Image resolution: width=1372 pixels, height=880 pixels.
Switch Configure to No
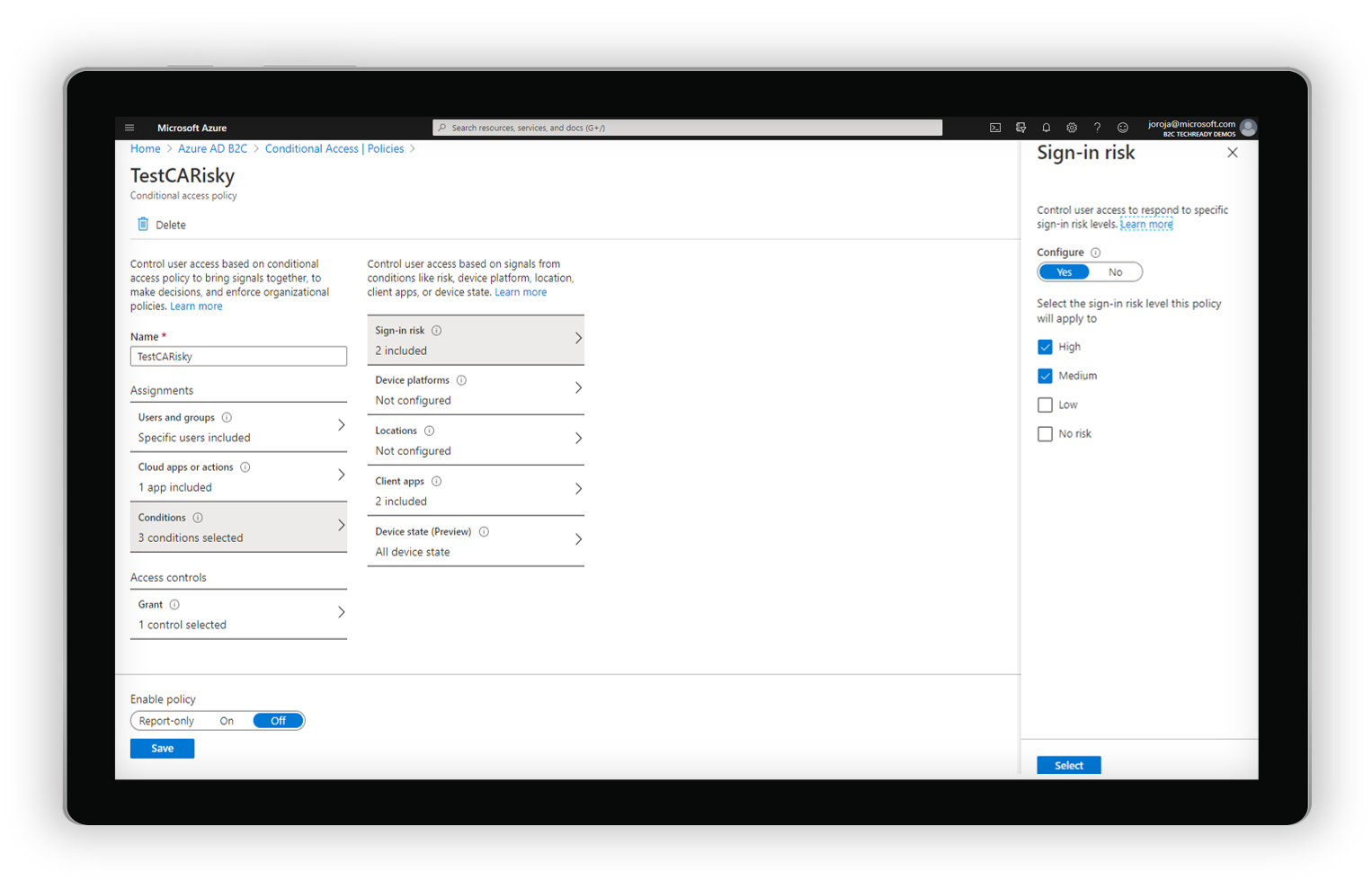1115,271
